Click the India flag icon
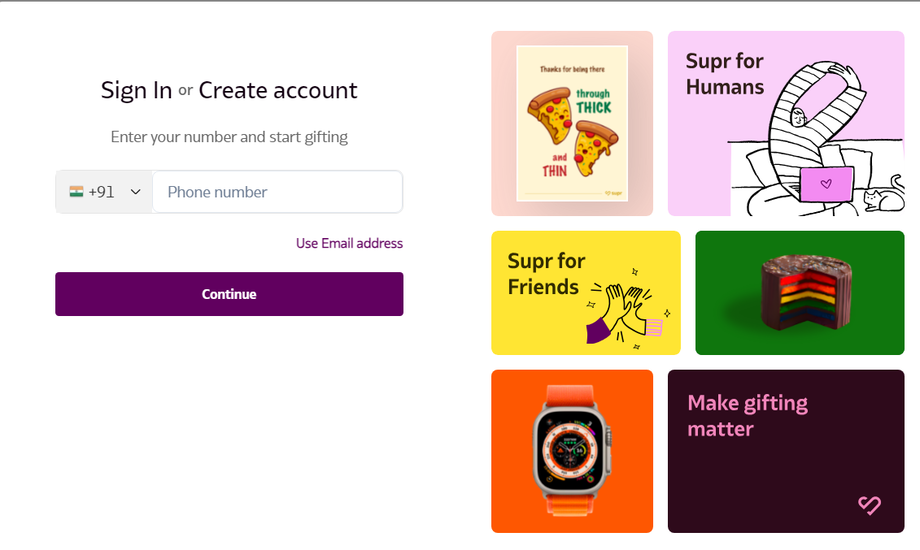This screenshot has width=920, height=550. 76,192
